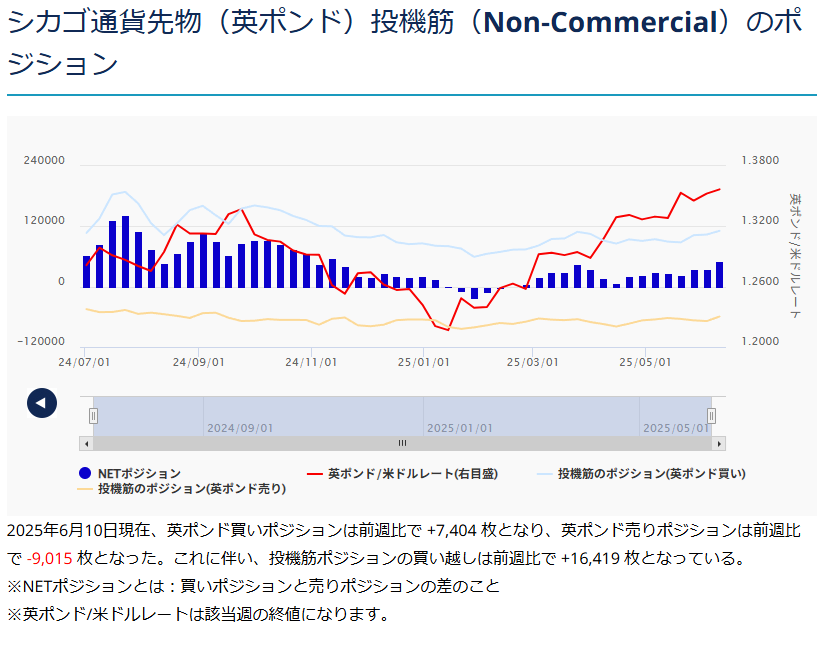Image resolution: width=827 pixels, height=648 pixels.
Task: Click the scrollbar left arrow under the navigator
Action: point(86,443)
